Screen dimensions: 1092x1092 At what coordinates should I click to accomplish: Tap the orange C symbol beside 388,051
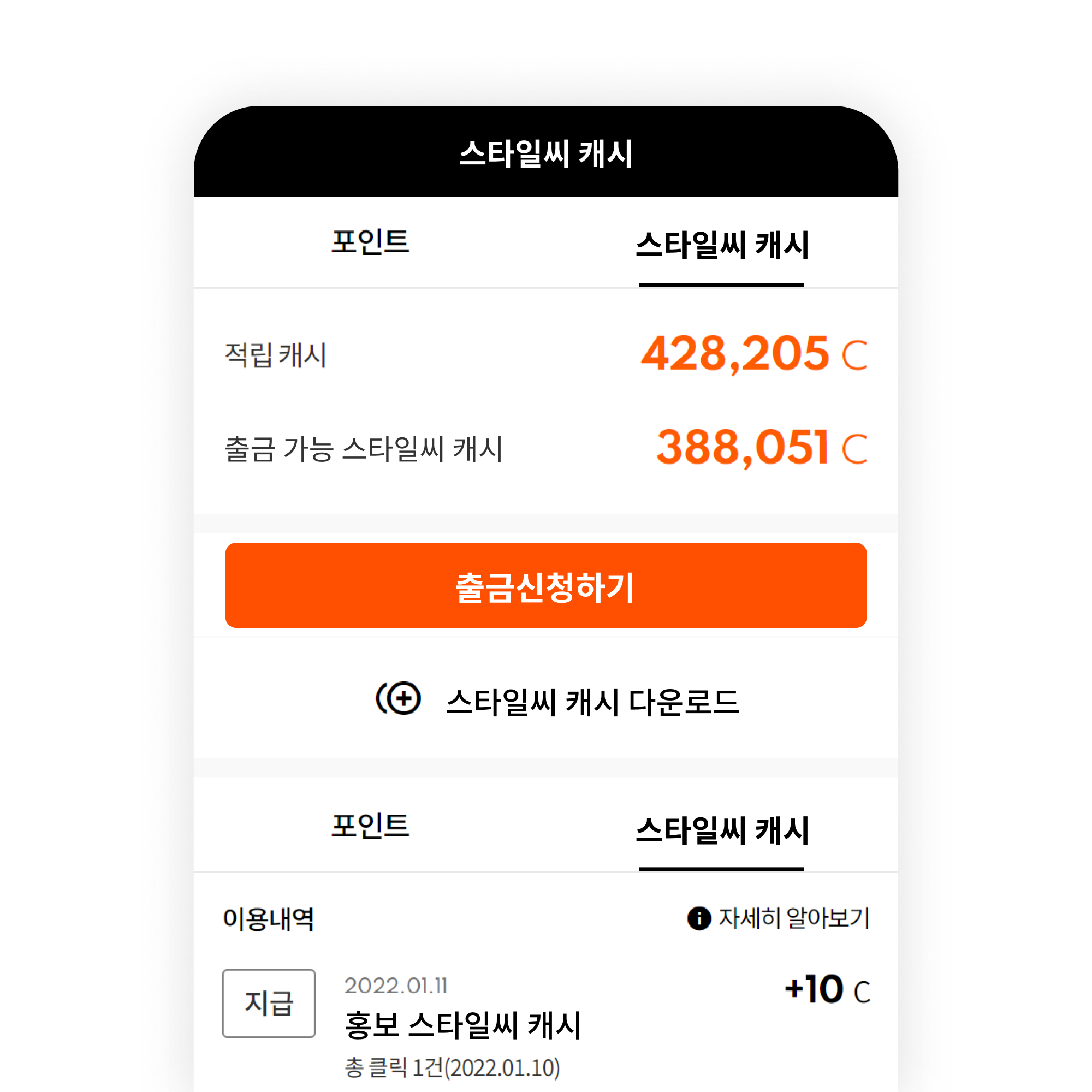[854, 449]
